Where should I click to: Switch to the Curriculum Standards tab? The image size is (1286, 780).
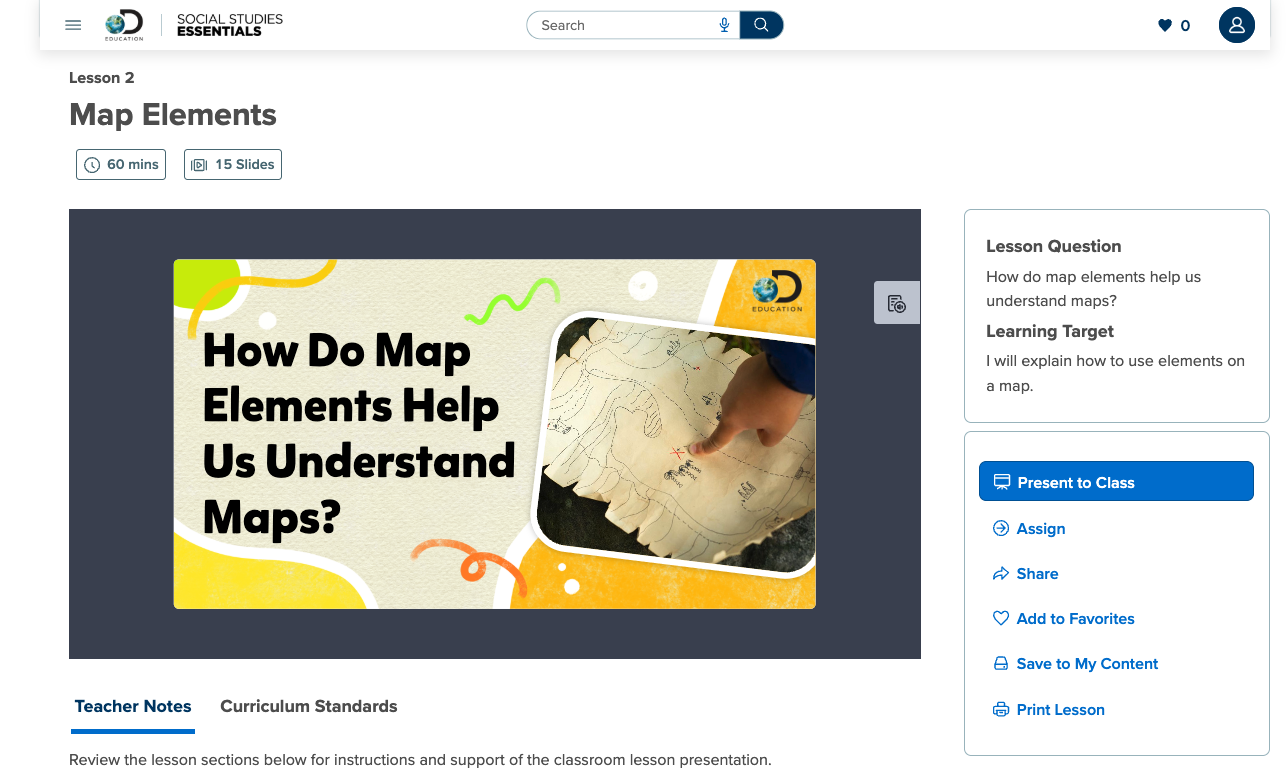(x=309, y=706)
